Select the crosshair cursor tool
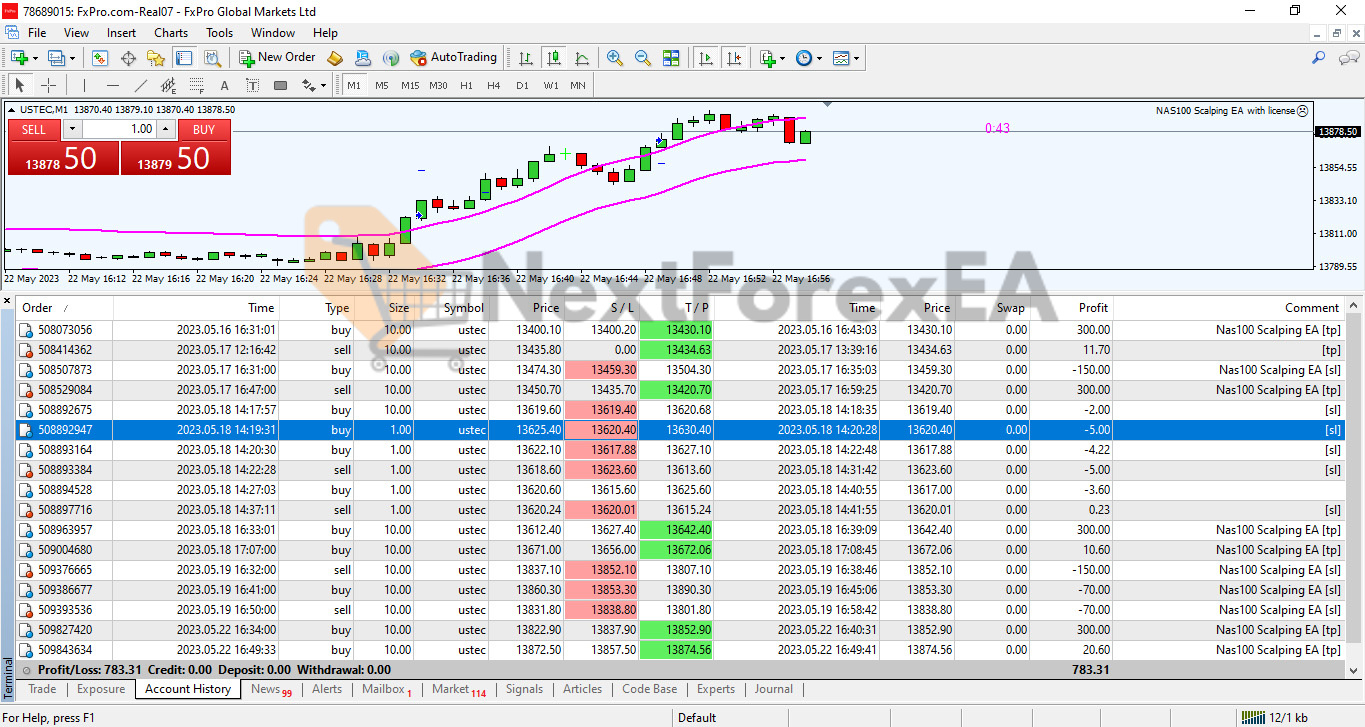The image size is (1365, 727). (48, 85)
